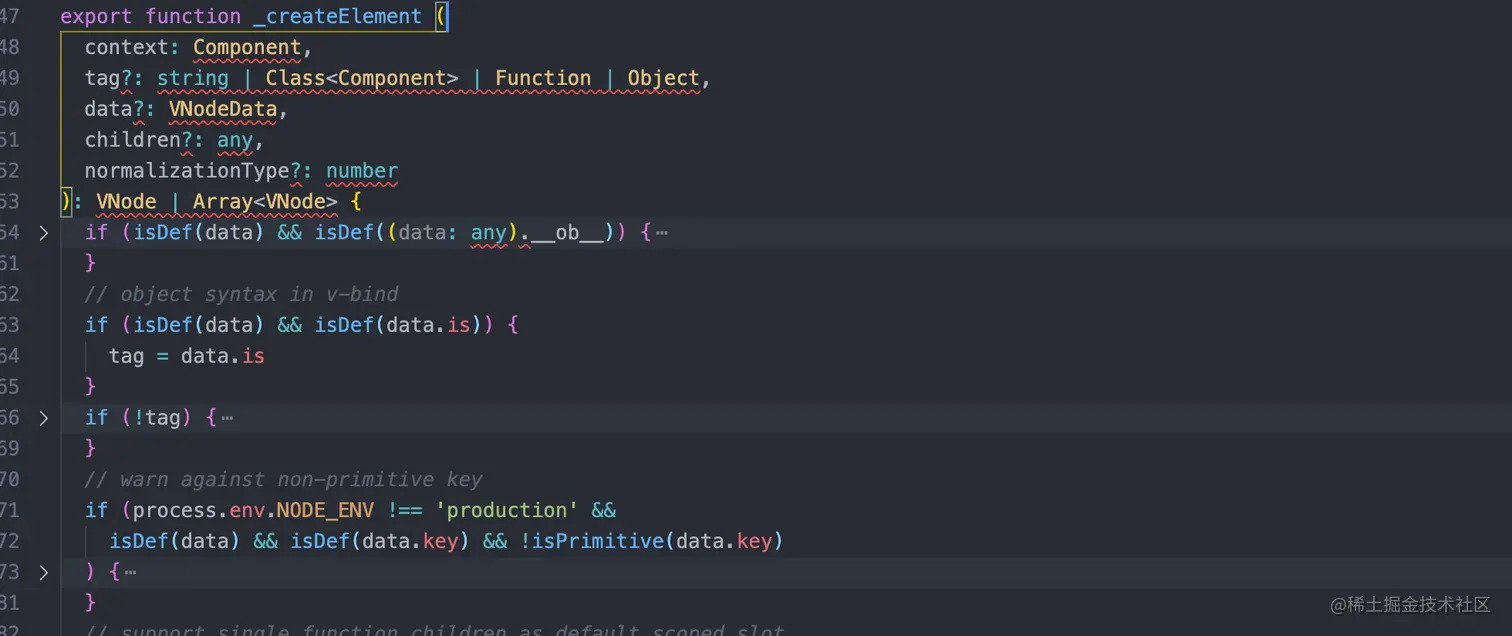The height and width of the screenshot is (636, 1512).
Task: Click line number 47 in the gutter
Action: point(10,16)
